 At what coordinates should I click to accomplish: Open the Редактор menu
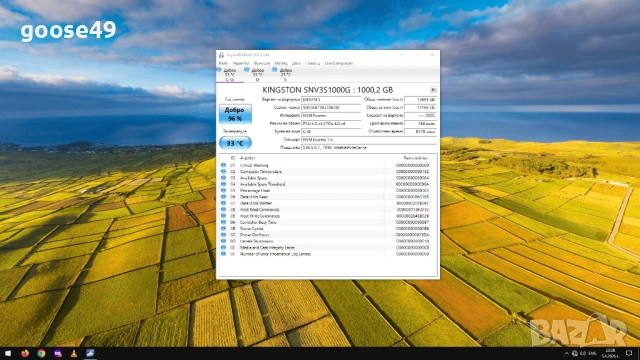click(x=240, y=63)
